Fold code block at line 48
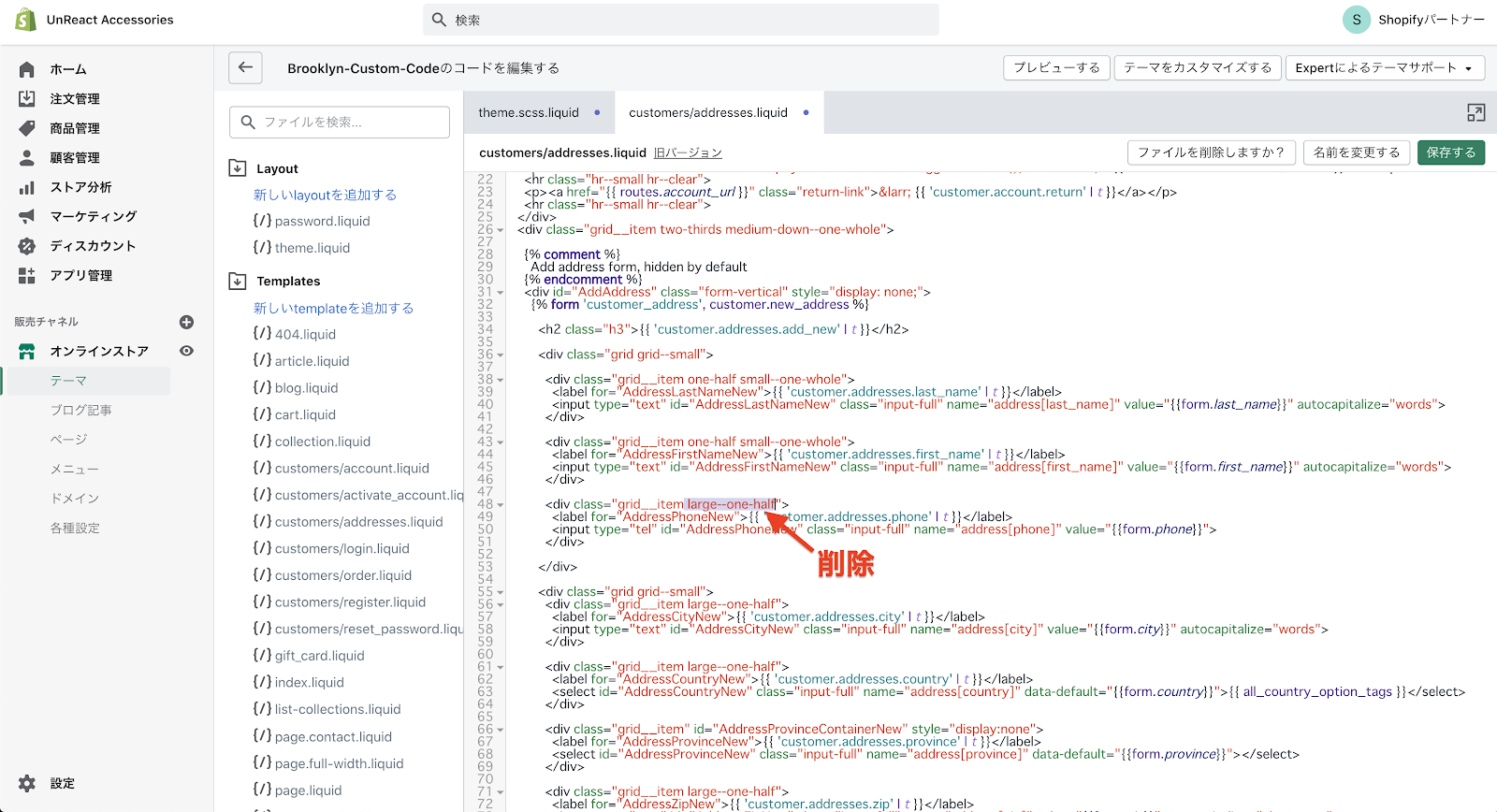1497x812 pixels. click(501, 505)
